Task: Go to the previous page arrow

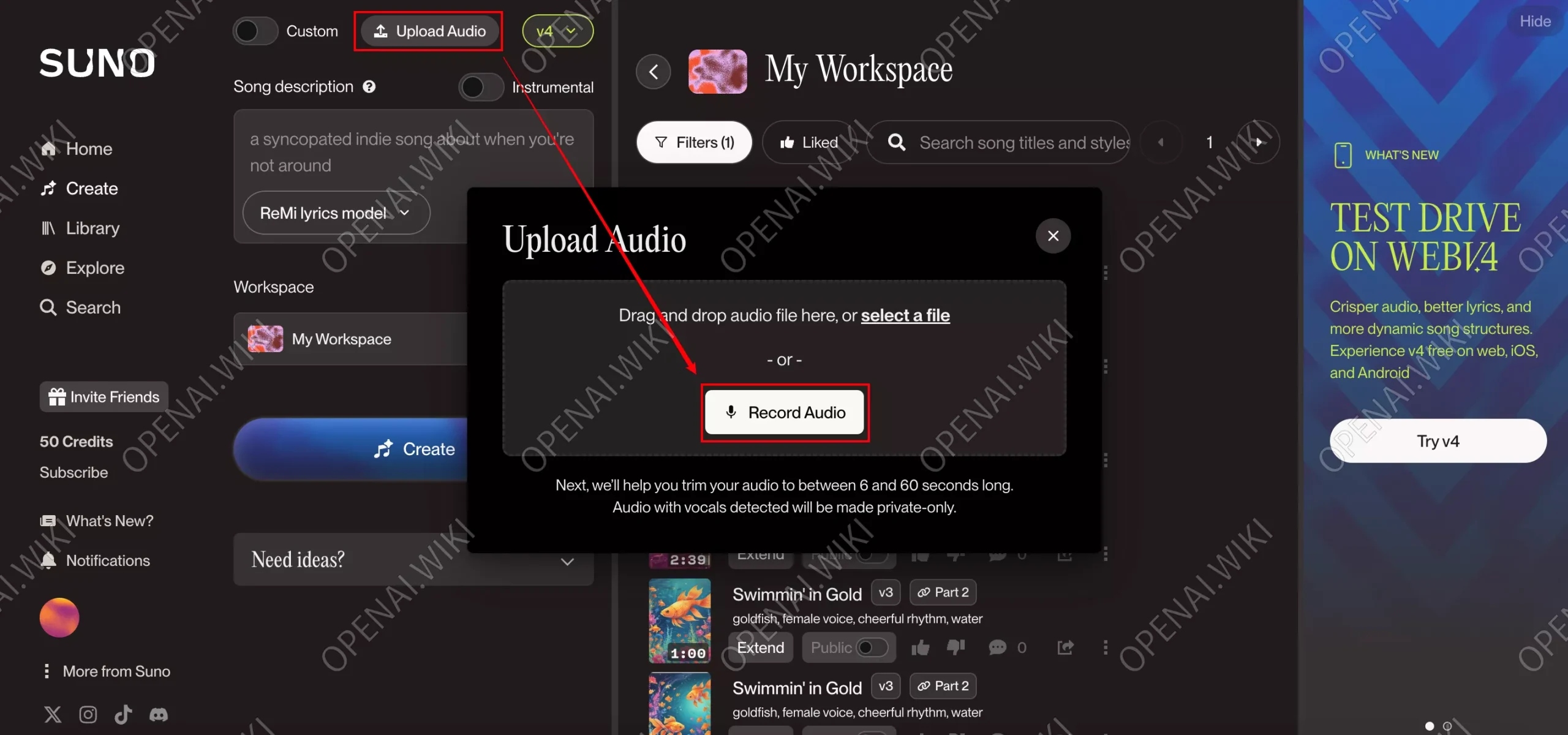Action: click(x=1160, y=142)
